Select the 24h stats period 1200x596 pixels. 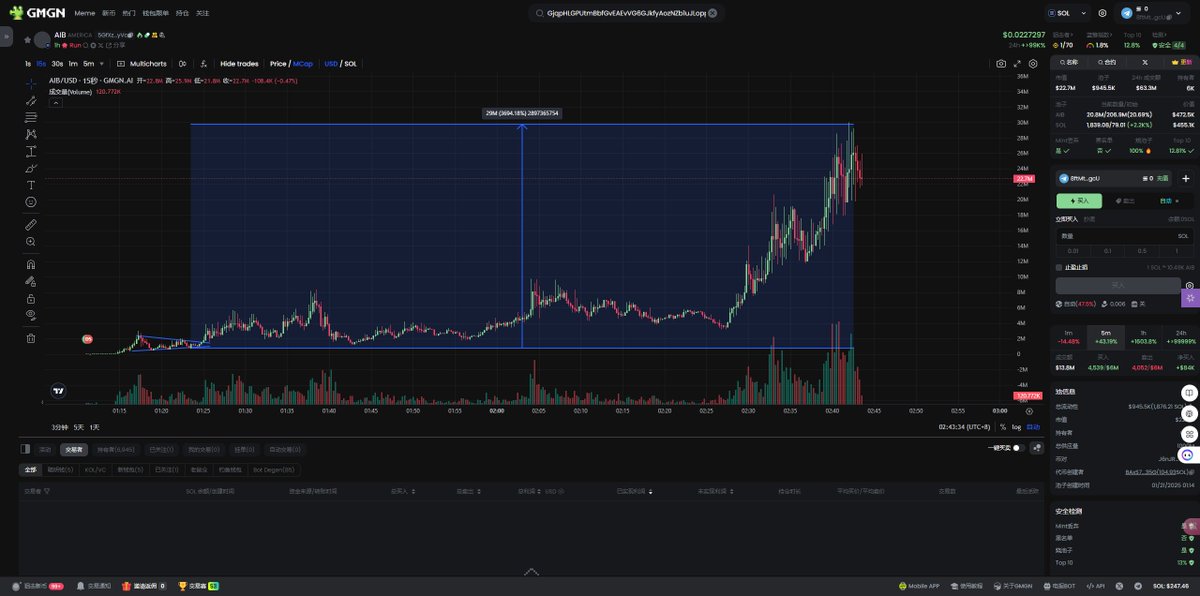[1180, 337]
